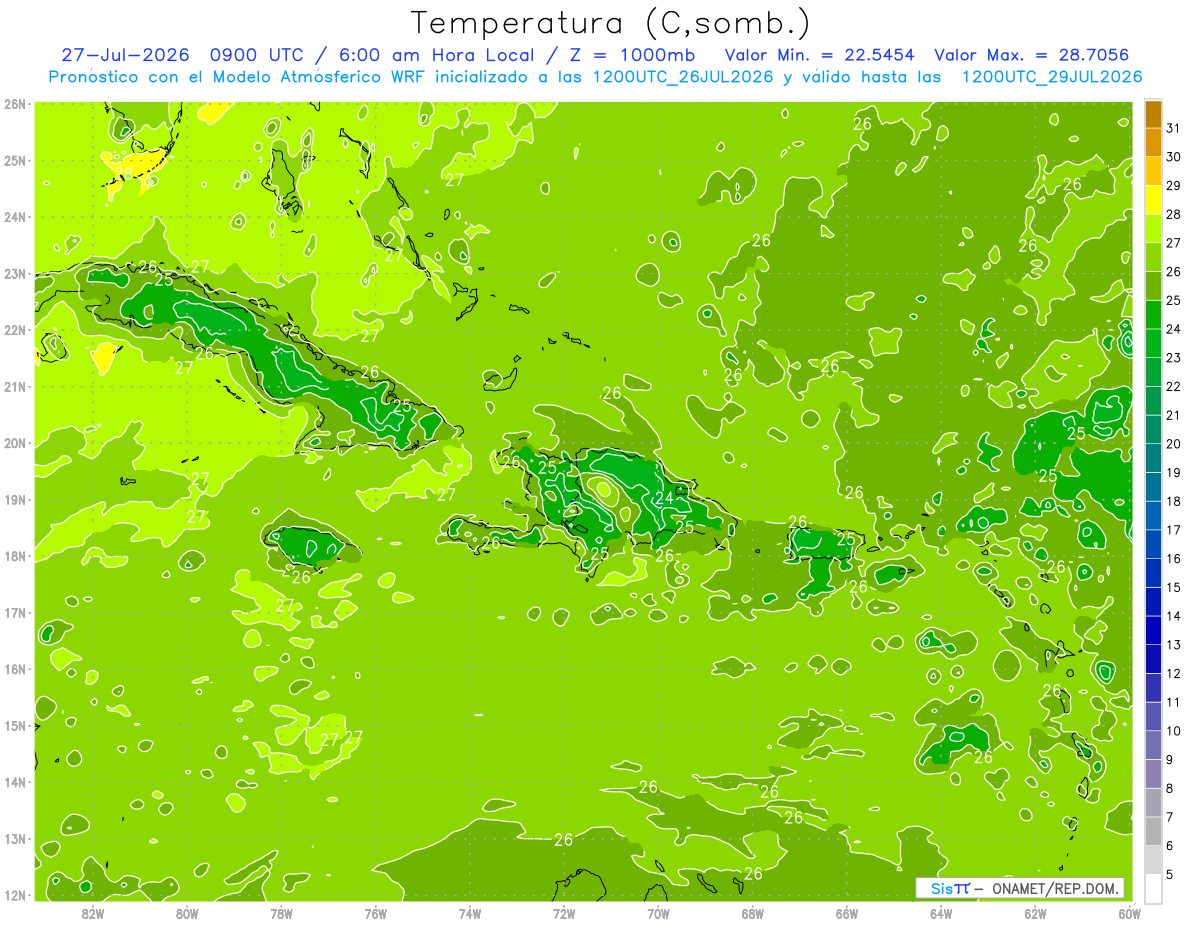Click the dark blue legend swatch between 12 and 13

pos(1153,659)
